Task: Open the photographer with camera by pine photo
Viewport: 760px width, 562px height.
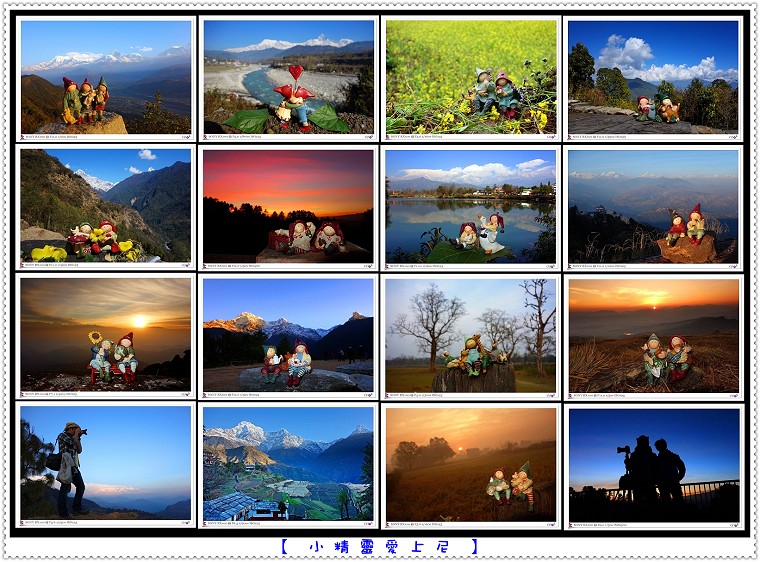Action: (x=106, y=465)
